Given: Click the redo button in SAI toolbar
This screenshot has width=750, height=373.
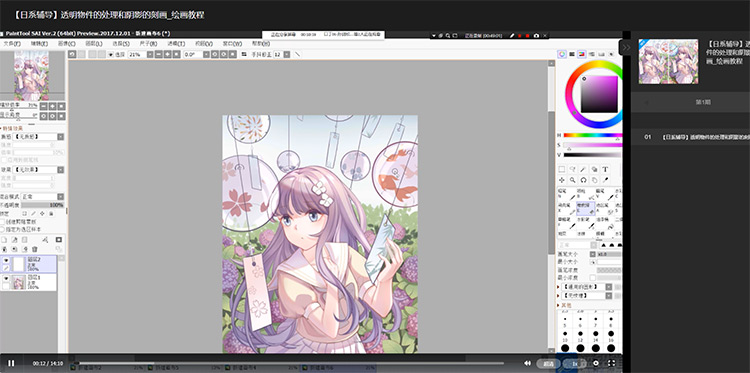Looking at the screenshot, I should (x=82, y=55).
